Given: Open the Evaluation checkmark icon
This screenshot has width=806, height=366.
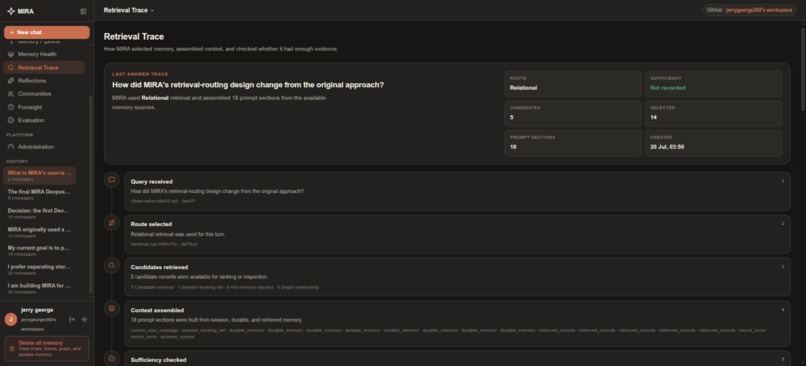Looking at the screenshot, I should tap(11, 120).
